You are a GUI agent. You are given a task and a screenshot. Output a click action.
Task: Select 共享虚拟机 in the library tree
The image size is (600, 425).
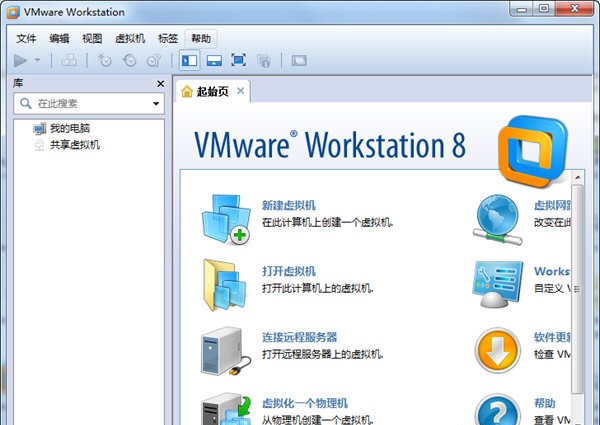pos(74,144)
